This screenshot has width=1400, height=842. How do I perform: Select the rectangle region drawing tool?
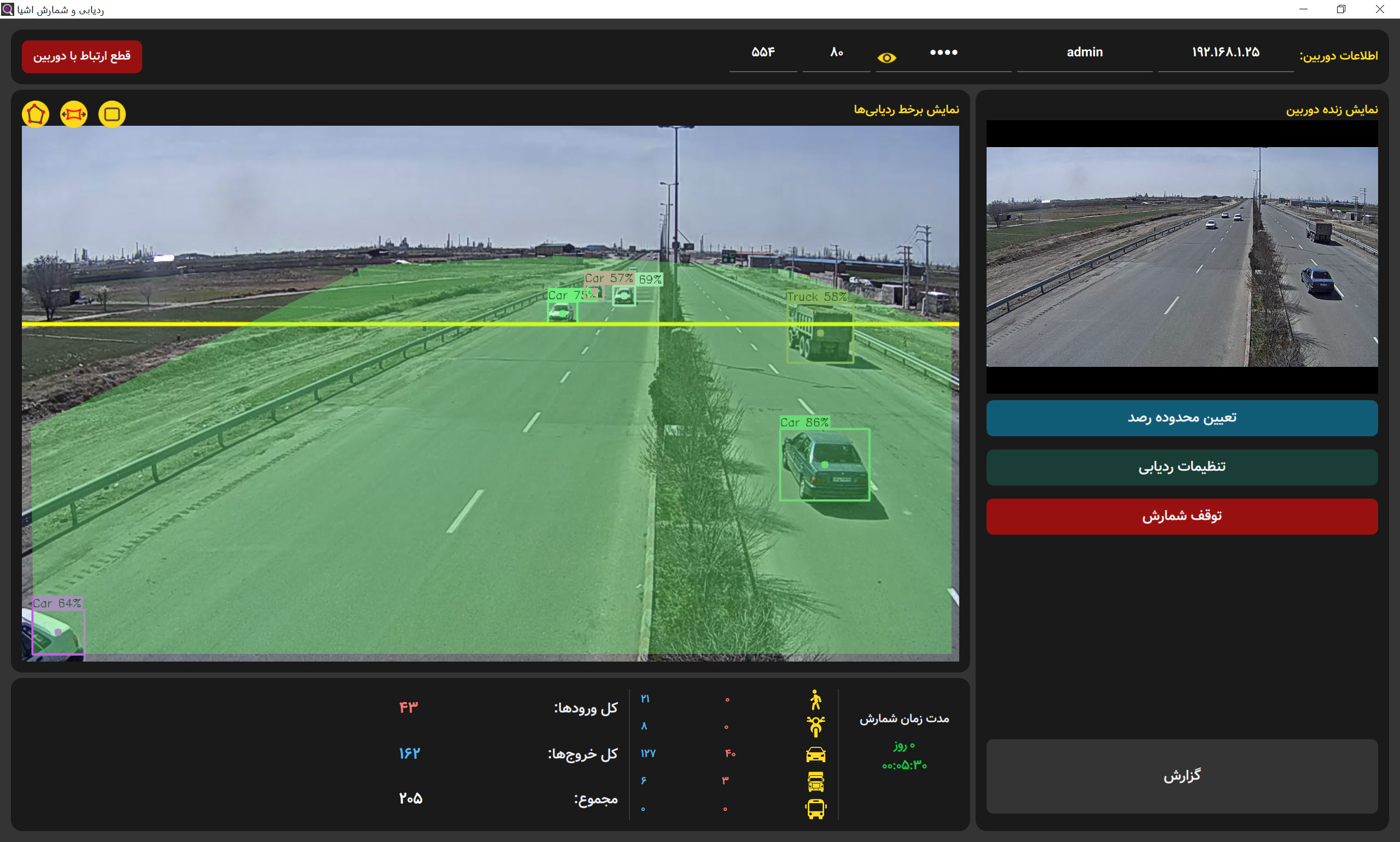point(112,114)
